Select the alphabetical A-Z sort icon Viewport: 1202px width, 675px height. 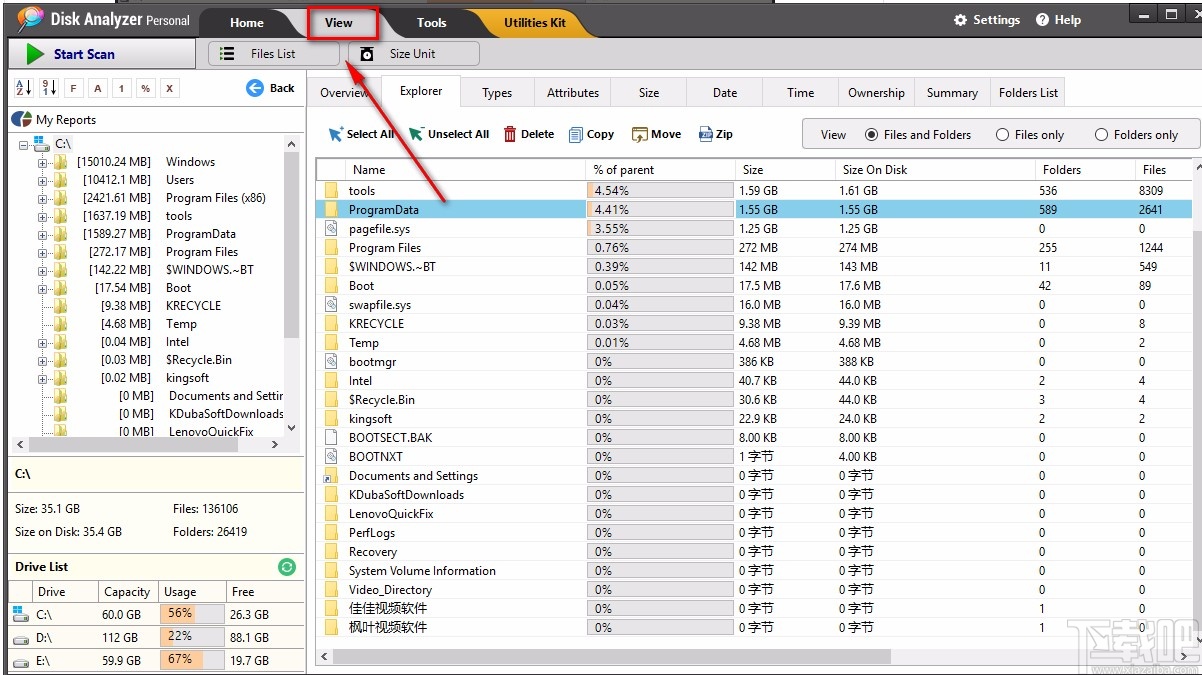pos(24,88)
